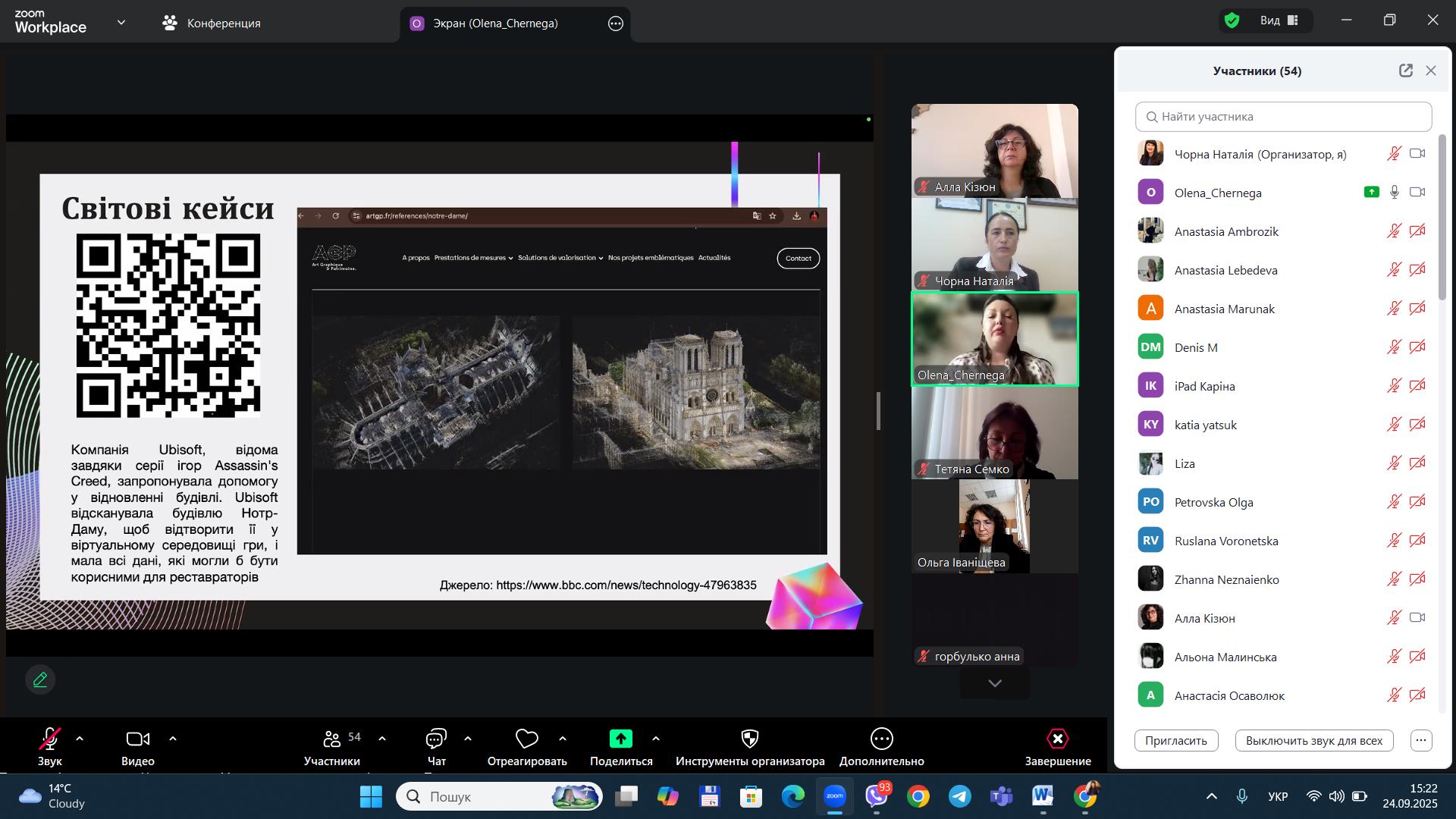
Task: Open the More options ellipsis in toolbar
Action: [x=881, y=739]
